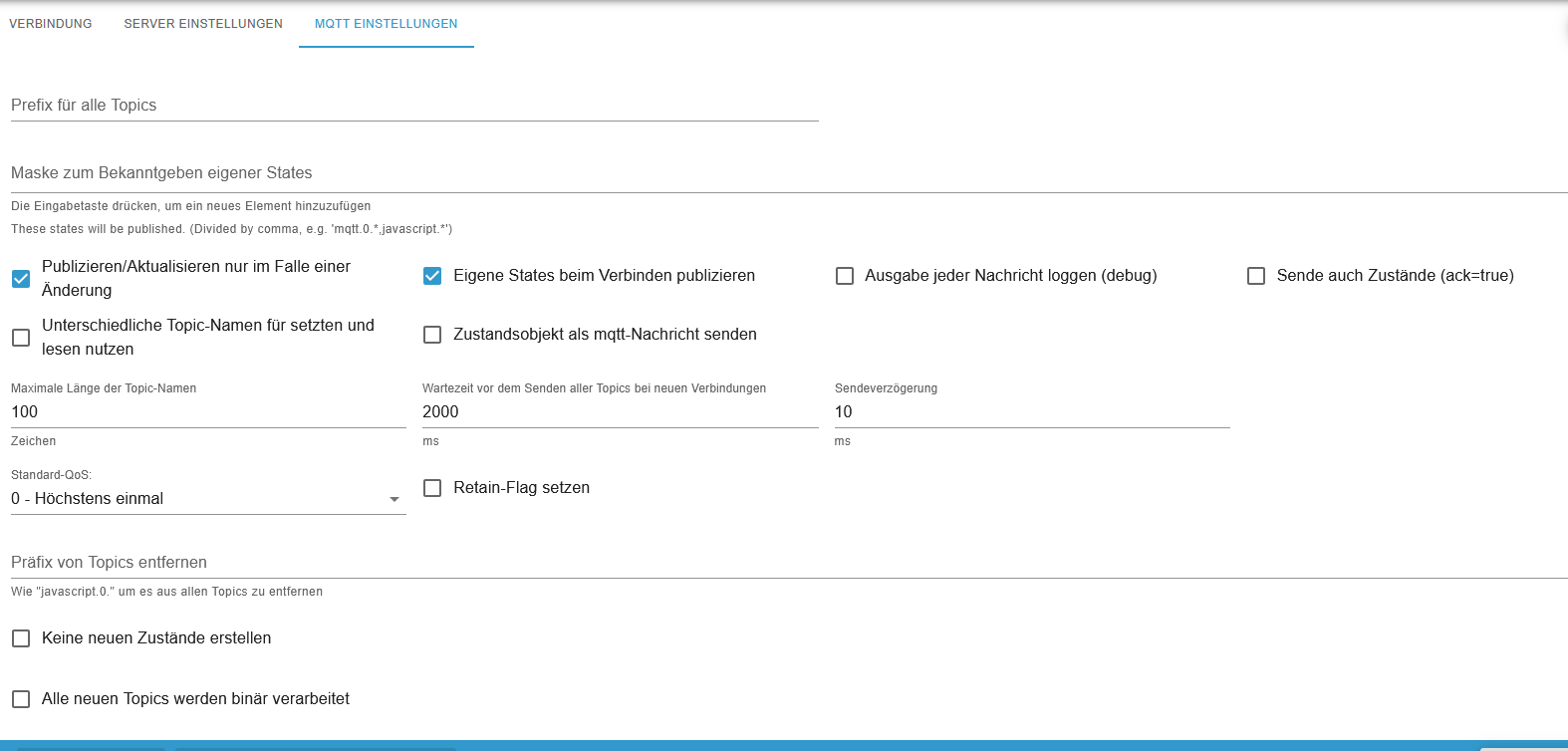Click the Präfix von Topics entfernen field
This screenshot has height=751, width=1568.
[x=787, y=563]
